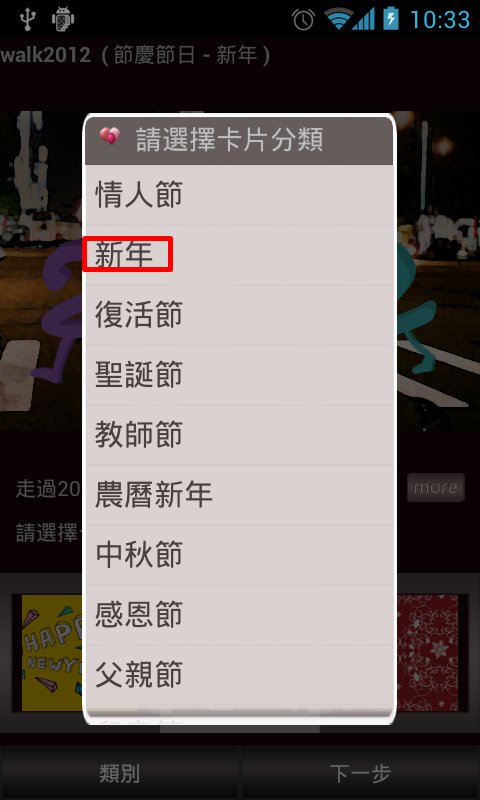Select the 聖誕節 option
The width and height of the screenshot is (480, 800).
tap(239, 374)
